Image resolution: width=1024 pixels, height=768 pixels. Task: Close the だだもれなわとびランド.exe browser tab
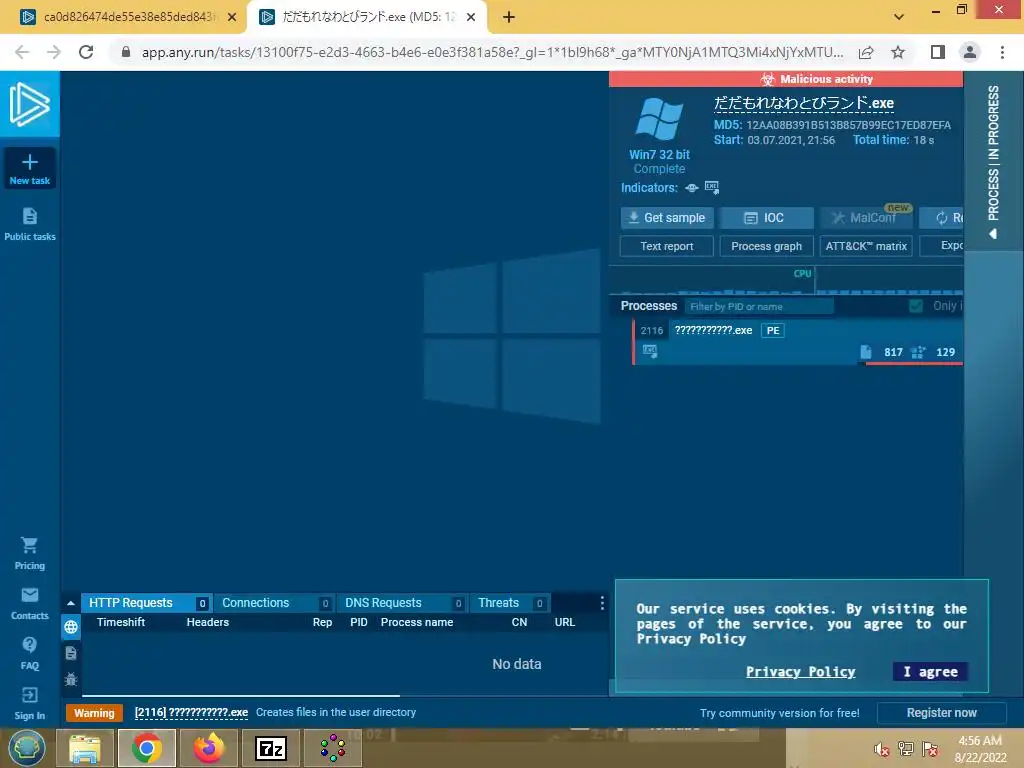click(x=471, y=17)
